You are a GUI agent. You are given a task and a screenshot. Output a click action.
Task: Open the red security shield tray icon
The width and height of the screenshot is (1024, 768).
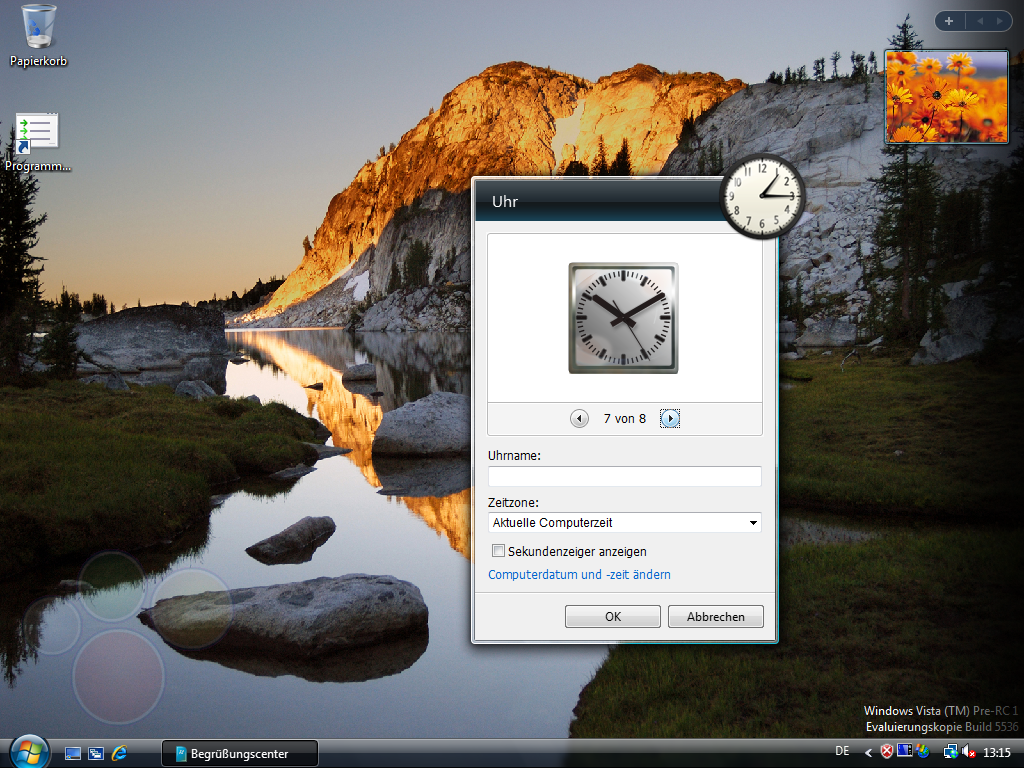tap(886, 752)
